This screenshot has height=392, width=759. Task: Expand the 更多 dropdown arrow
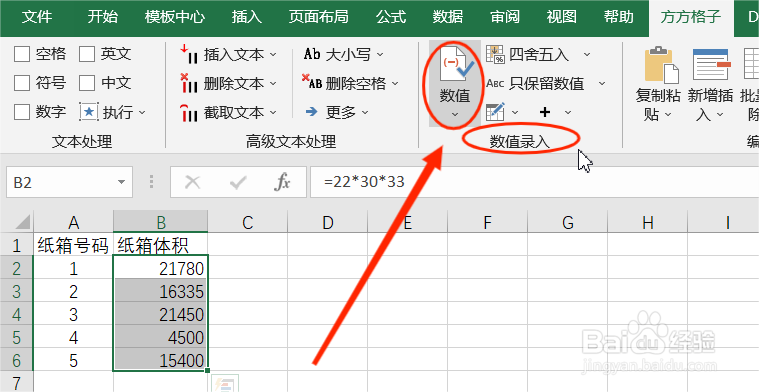pyautogui.click(x=365, y=113)
